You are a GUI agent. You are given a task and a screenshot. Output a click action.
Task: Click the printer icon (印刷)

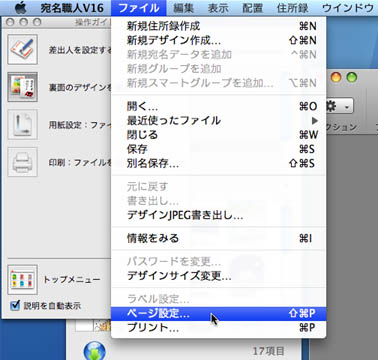click(x=22, y=162)
